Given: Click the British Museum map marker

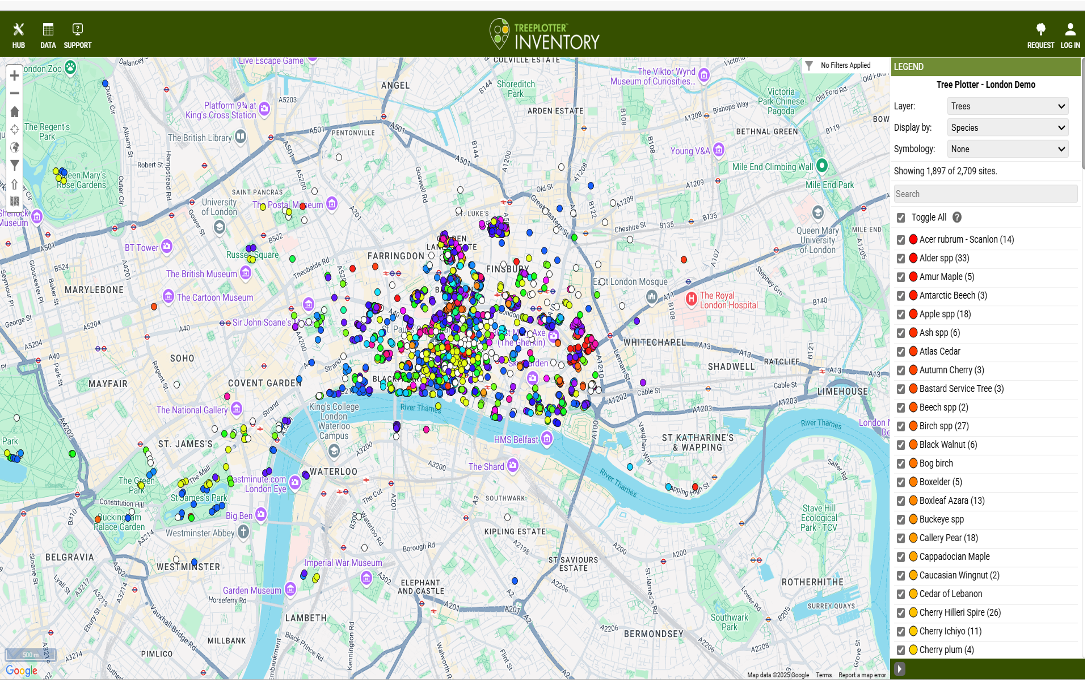Looking at the screenshot, I should [x=245, y=274].
